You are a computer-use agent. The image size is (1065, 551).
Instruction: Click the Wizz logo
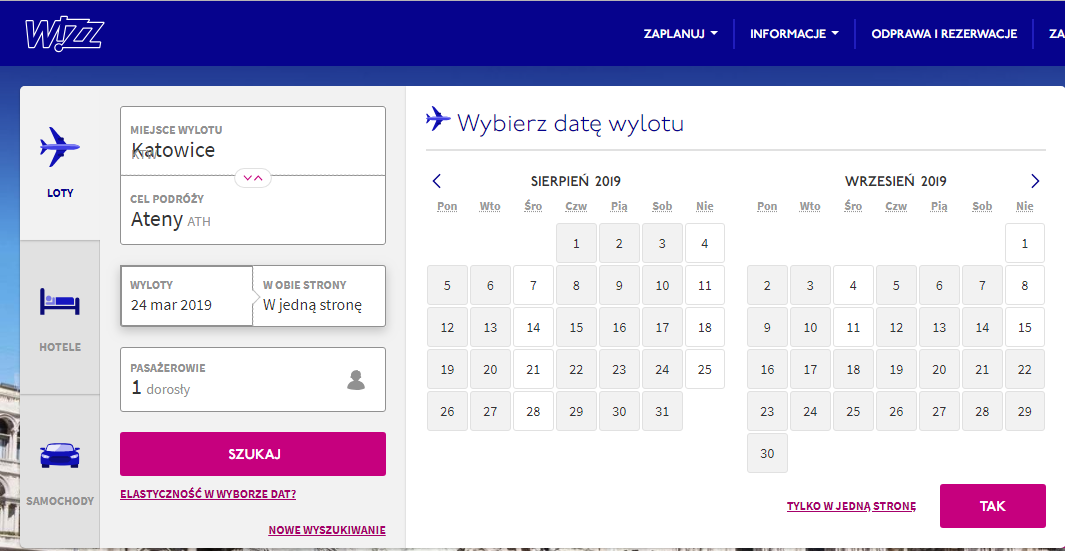pos(64,34)
